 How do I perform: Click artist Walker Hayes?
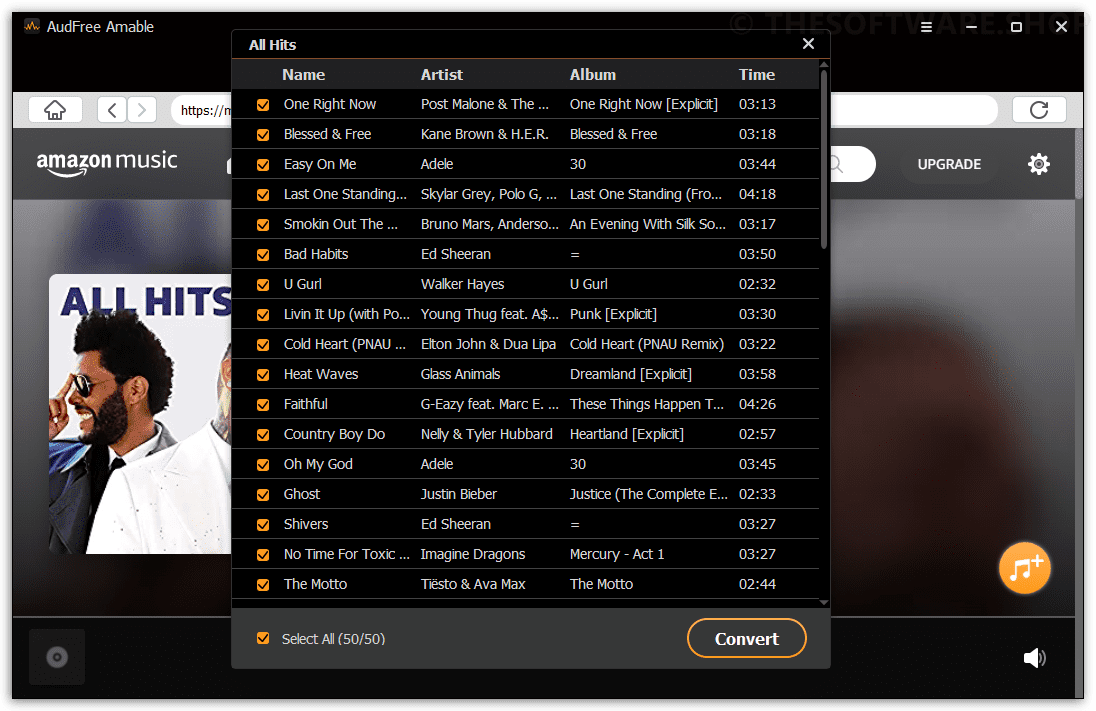pos(462,285)
